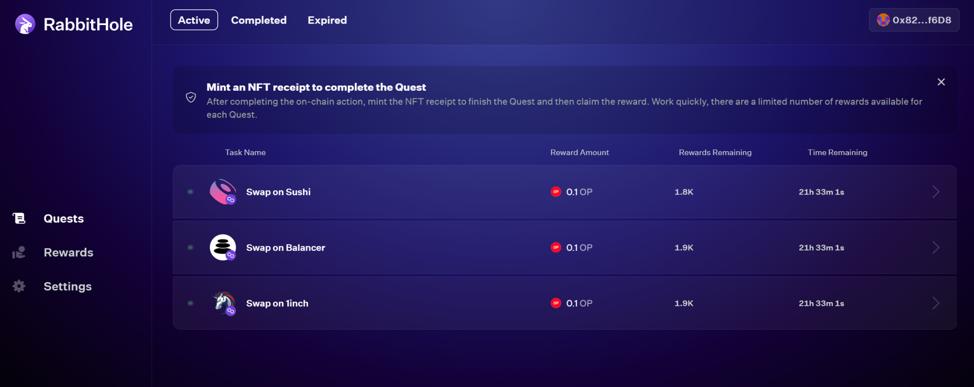Viewport: 974px width, 387px height.
Task: Click the wallet avatar icon beside 0x82...f6D8
Action: (883, 20)
